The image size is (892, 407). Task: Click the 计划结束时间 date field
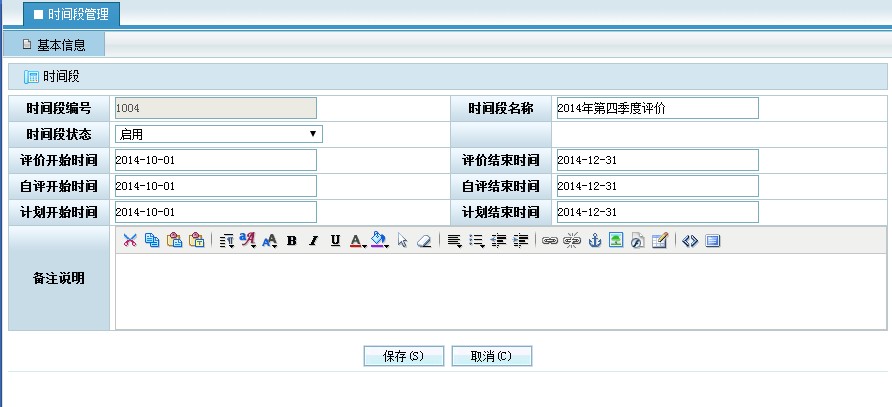coord(658,212)
